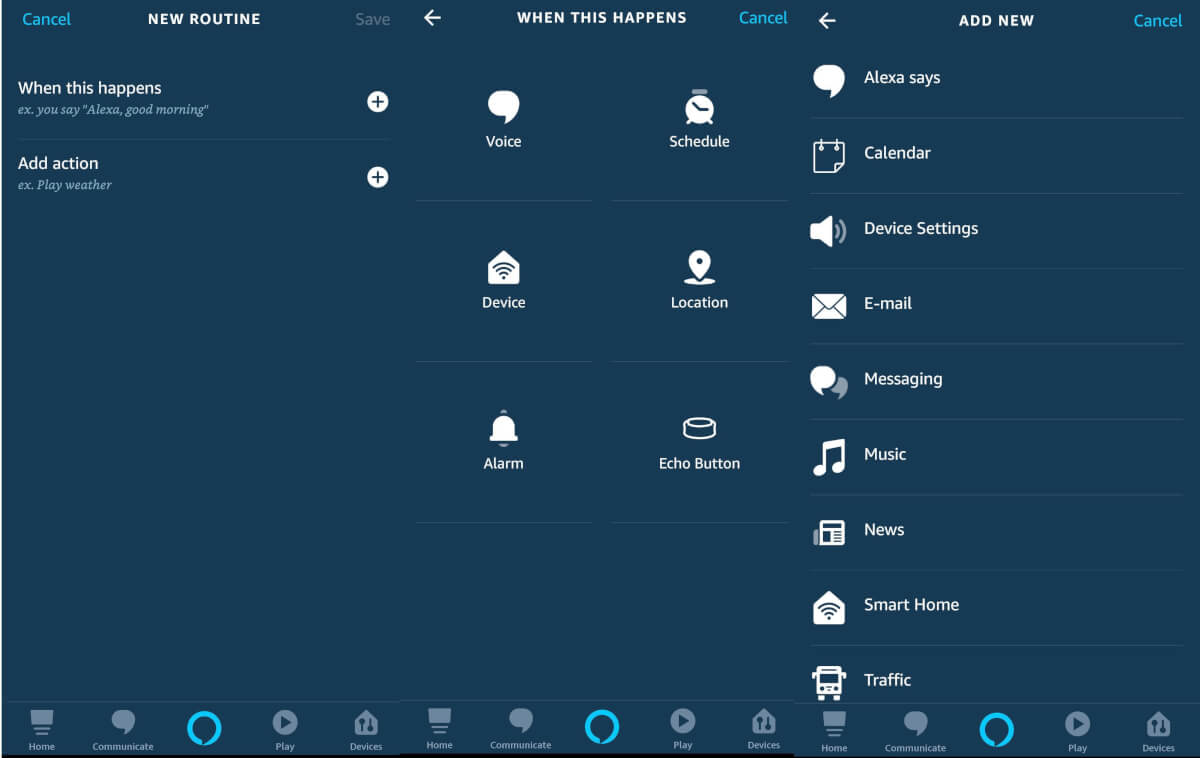Select the Smart Home icon
Viewport: 1200px width, 758px height.
(829, 607)
